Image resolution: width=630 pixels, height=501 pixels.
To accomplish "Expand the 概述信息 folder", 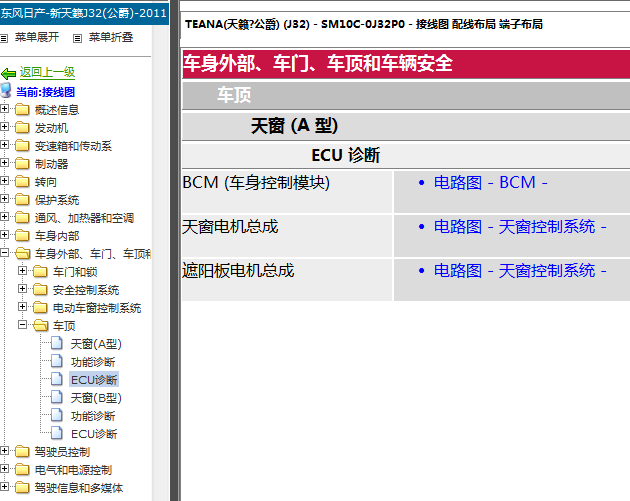I will pos(4,108).
